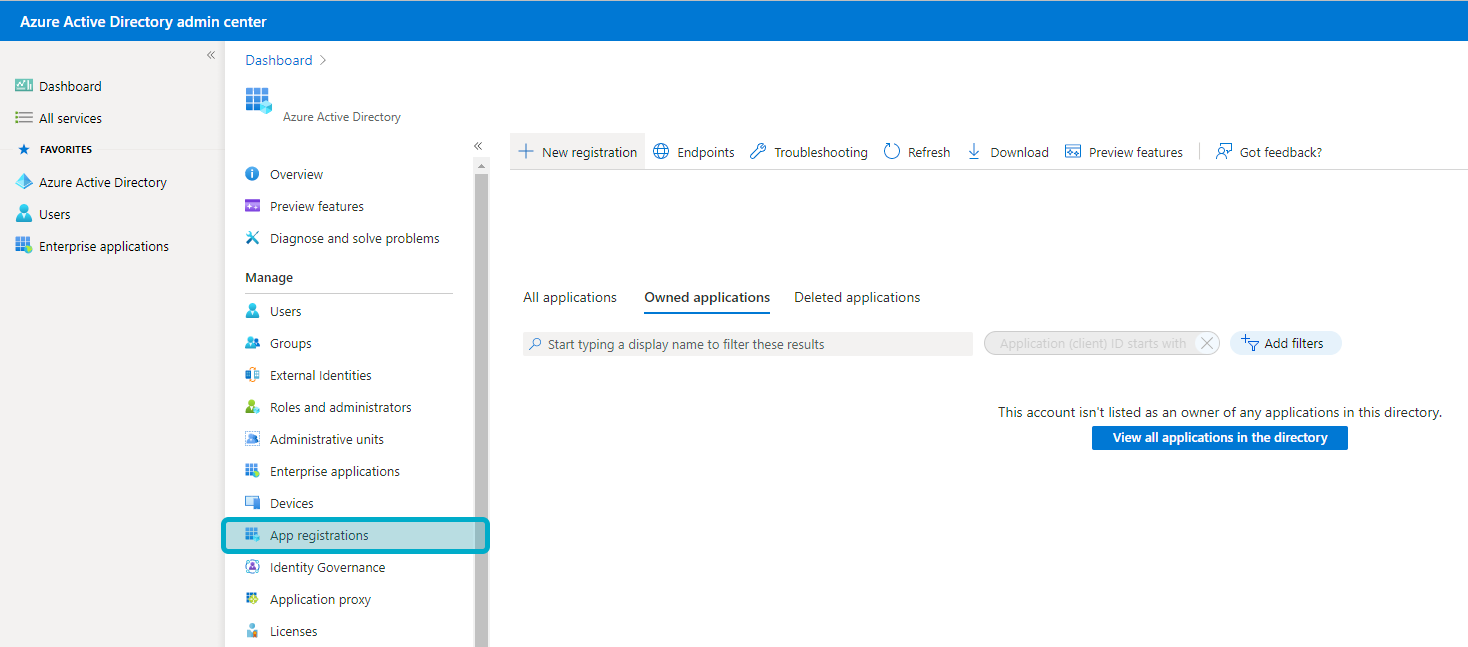
Task: Click the Troubleshooting toolbar label
Action: [821, 152]
